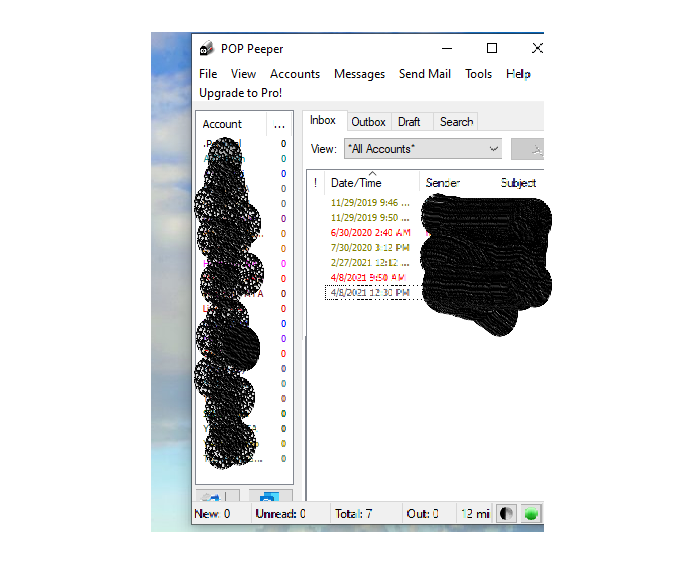Open the Messages menu
Screen dimensions: 696x564
[359, 74]
